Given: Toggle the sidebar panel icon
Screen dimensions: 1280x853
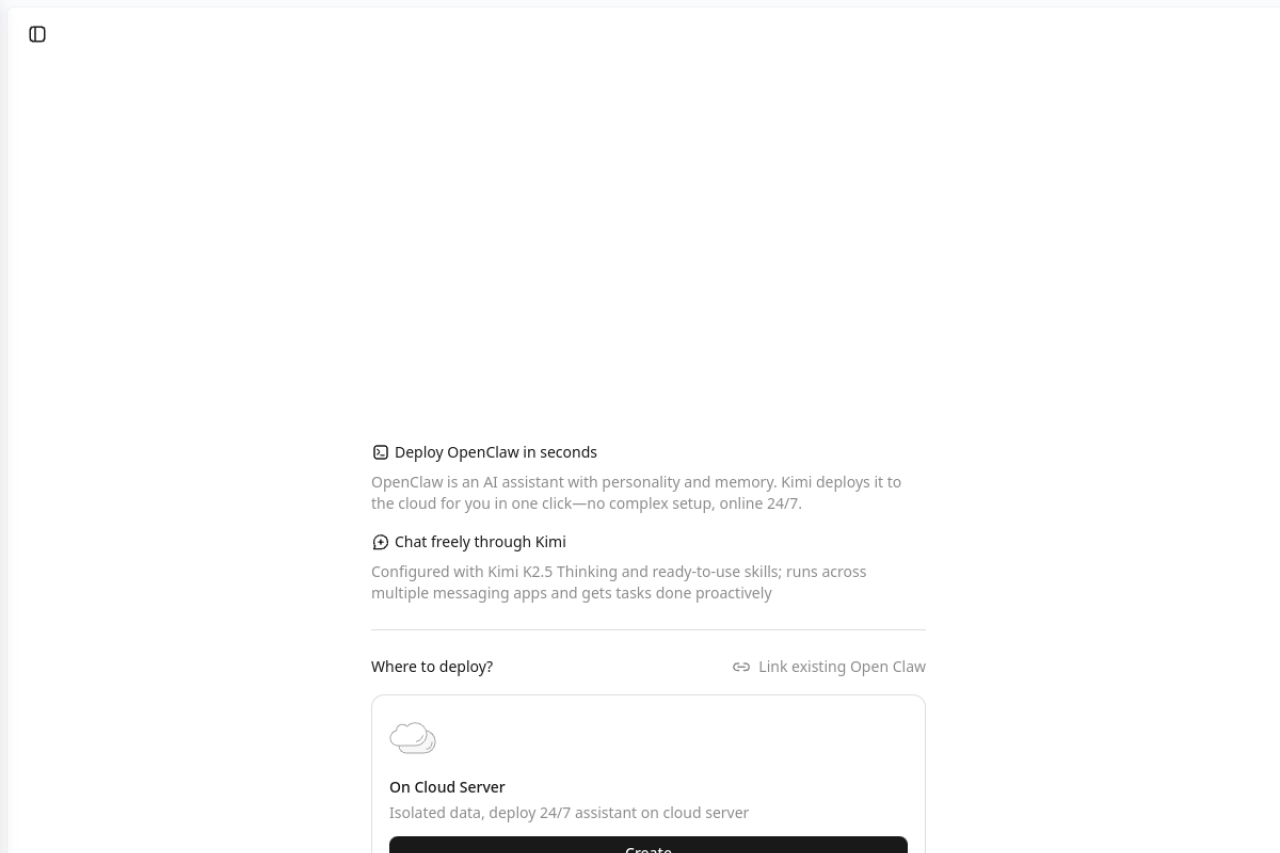Looking at the screenshot, I should [37, 34].
